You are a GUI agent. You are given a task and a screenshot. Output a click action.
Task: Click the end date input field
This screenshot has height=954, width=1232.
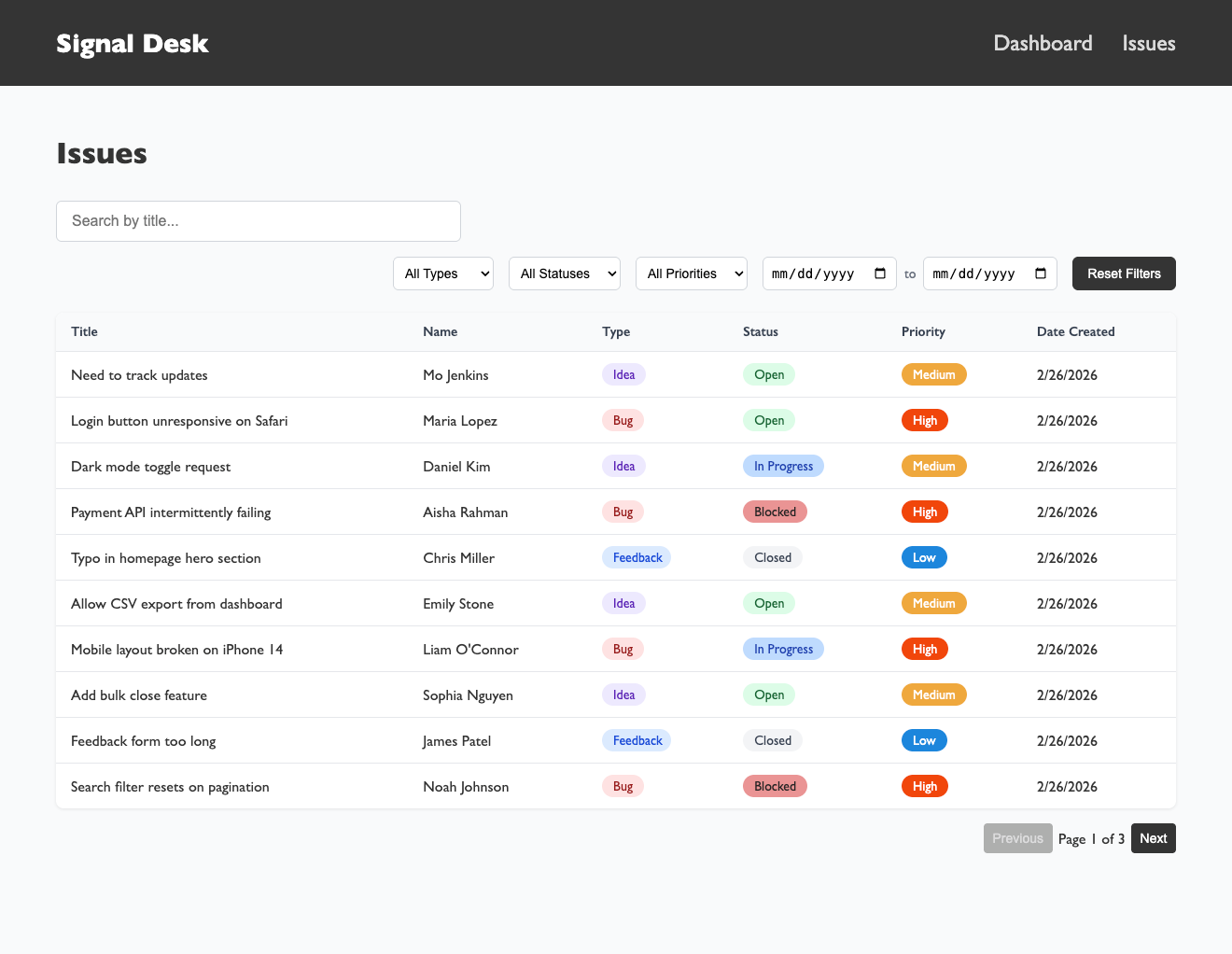990,274
